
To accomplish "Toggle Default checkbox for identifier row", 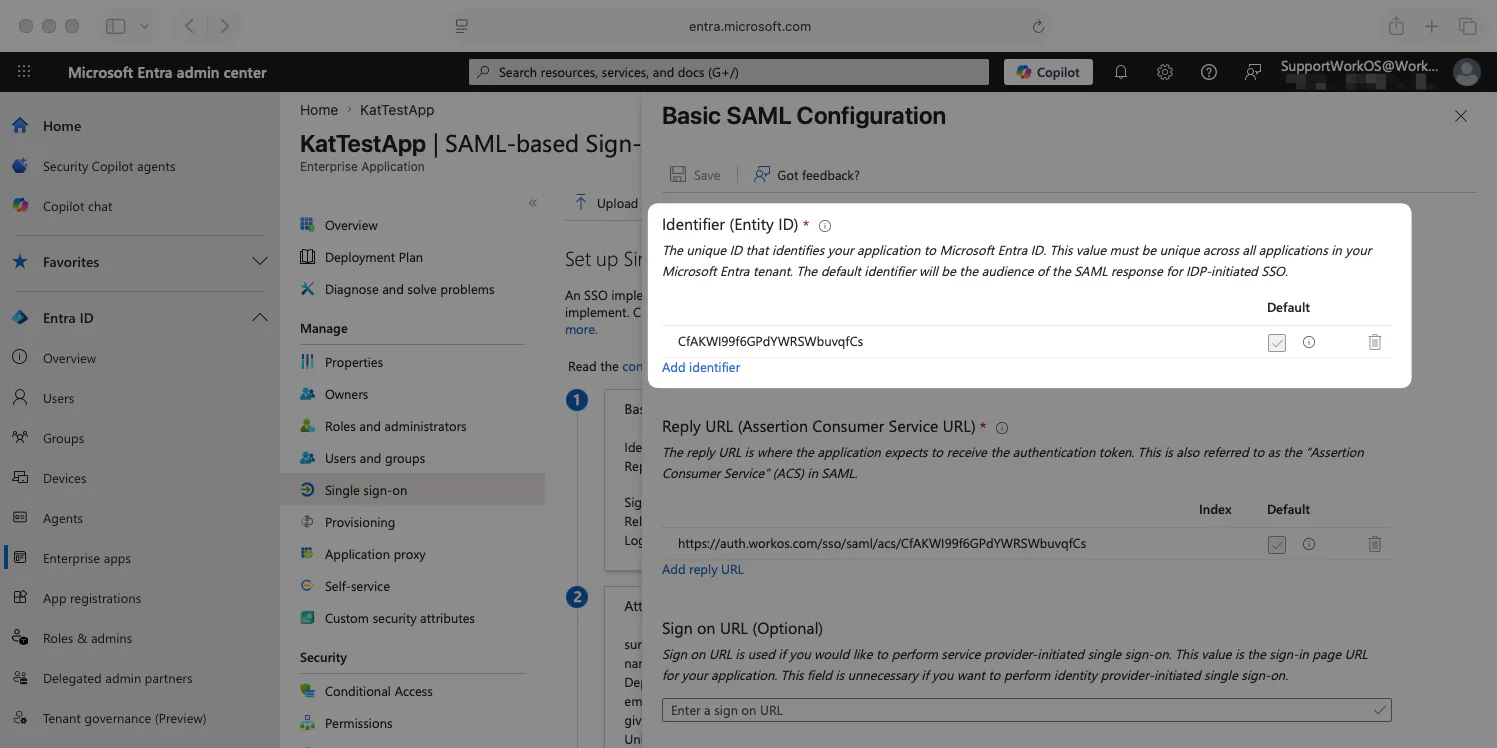I will [1277, 343].
